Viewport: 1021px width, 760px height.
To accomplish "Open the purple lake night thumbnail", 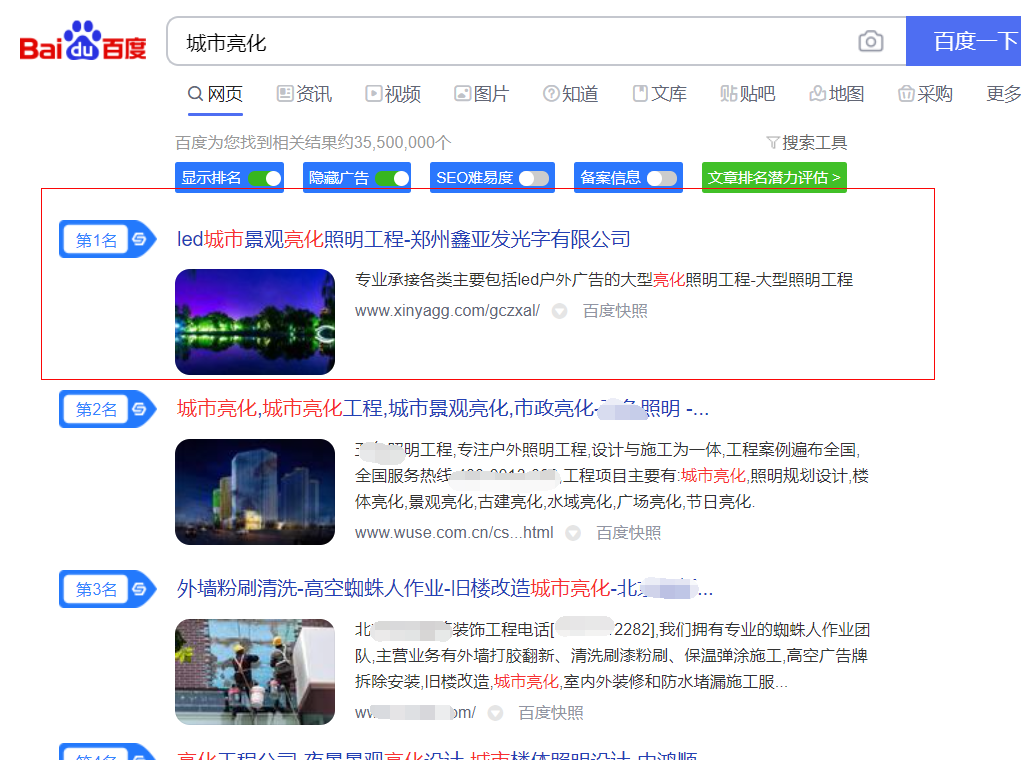I will pos(255,322).
